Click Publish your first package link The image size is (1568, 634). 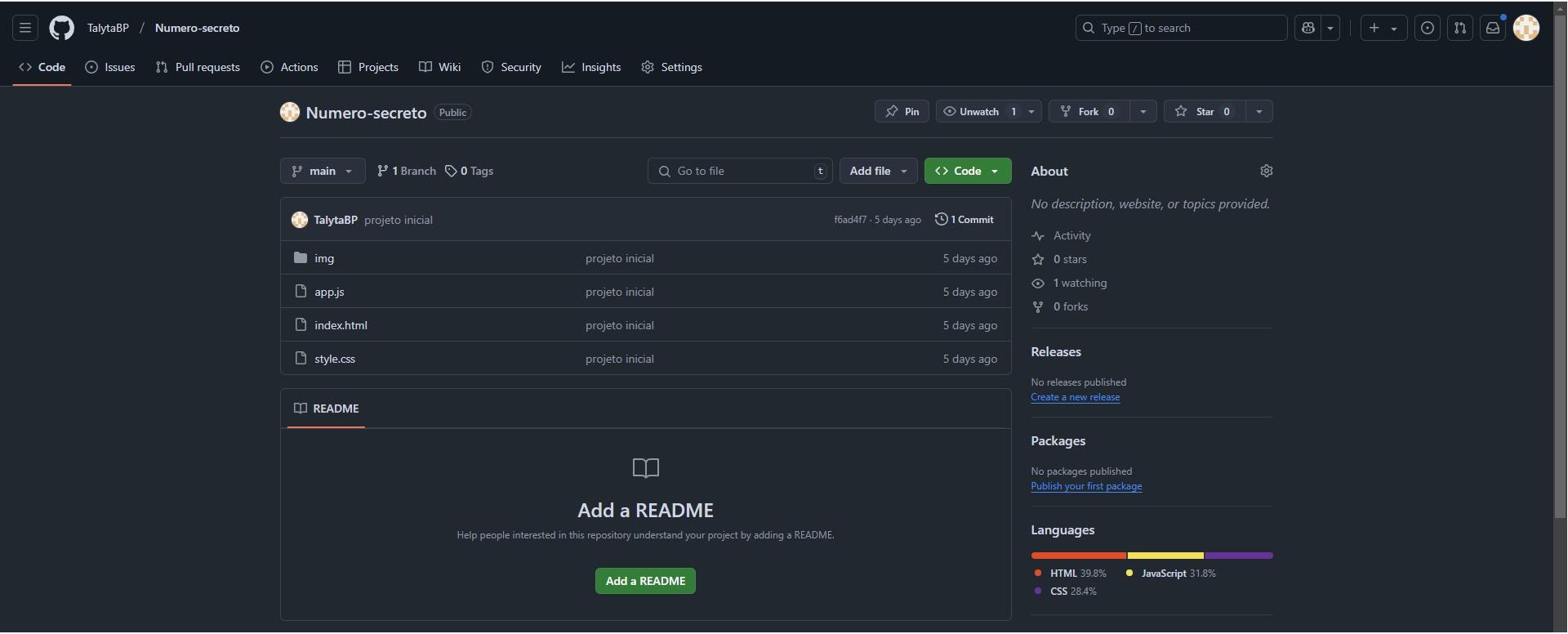1086,486
